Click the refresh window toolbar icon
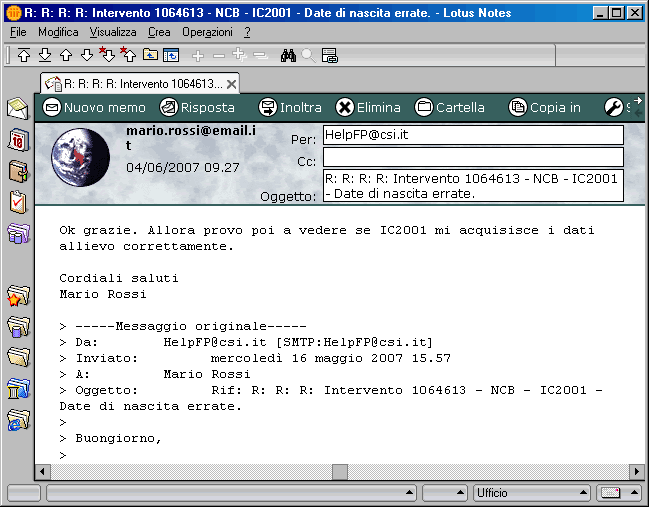Viewport: 649px width, 507px height. (171, 55)
